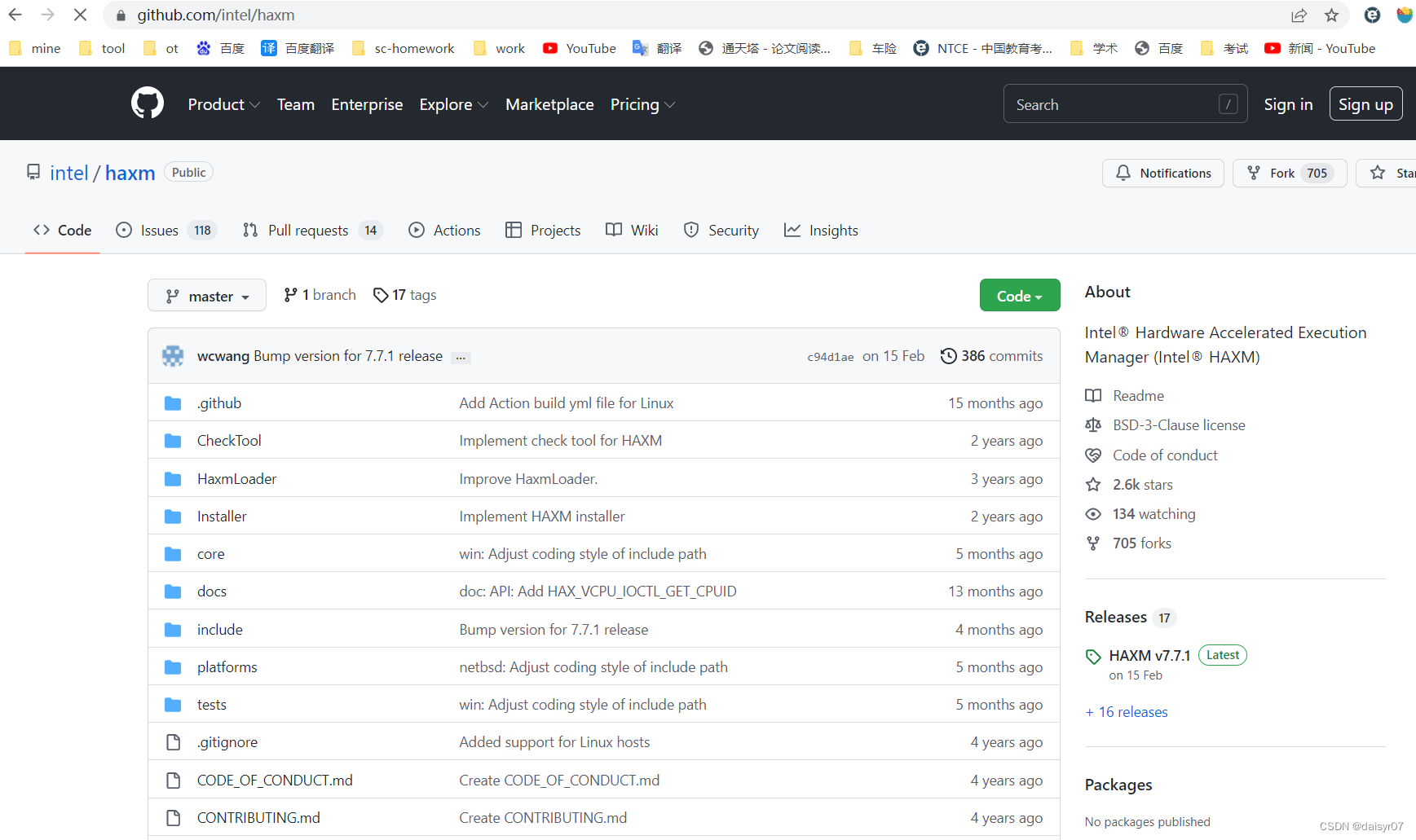Expand the Explore menu
Viewport: 1416px width, 840px height.
tap(454, 104)
